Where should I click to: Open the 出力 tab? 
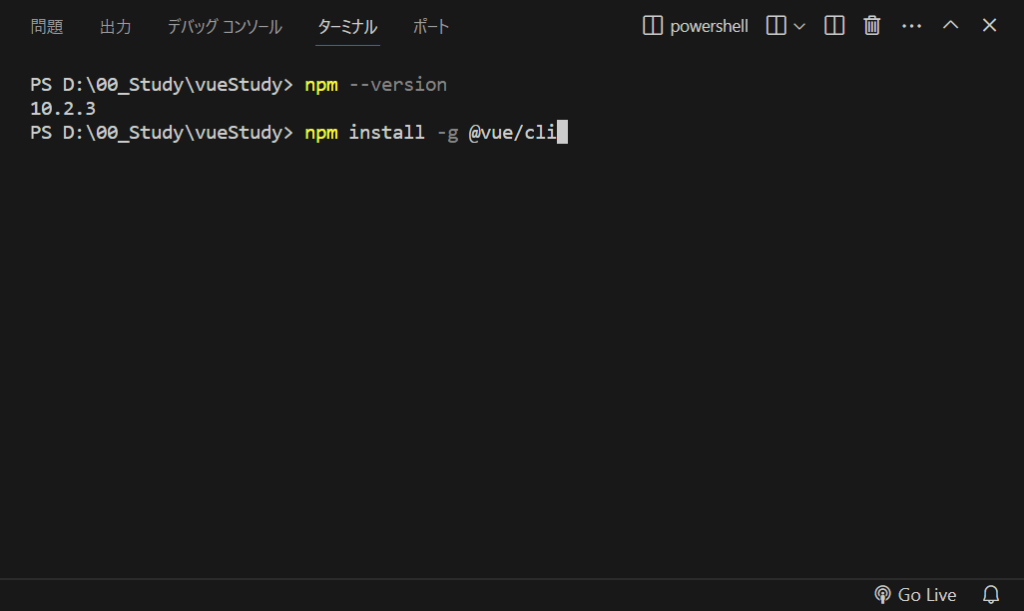115,27
